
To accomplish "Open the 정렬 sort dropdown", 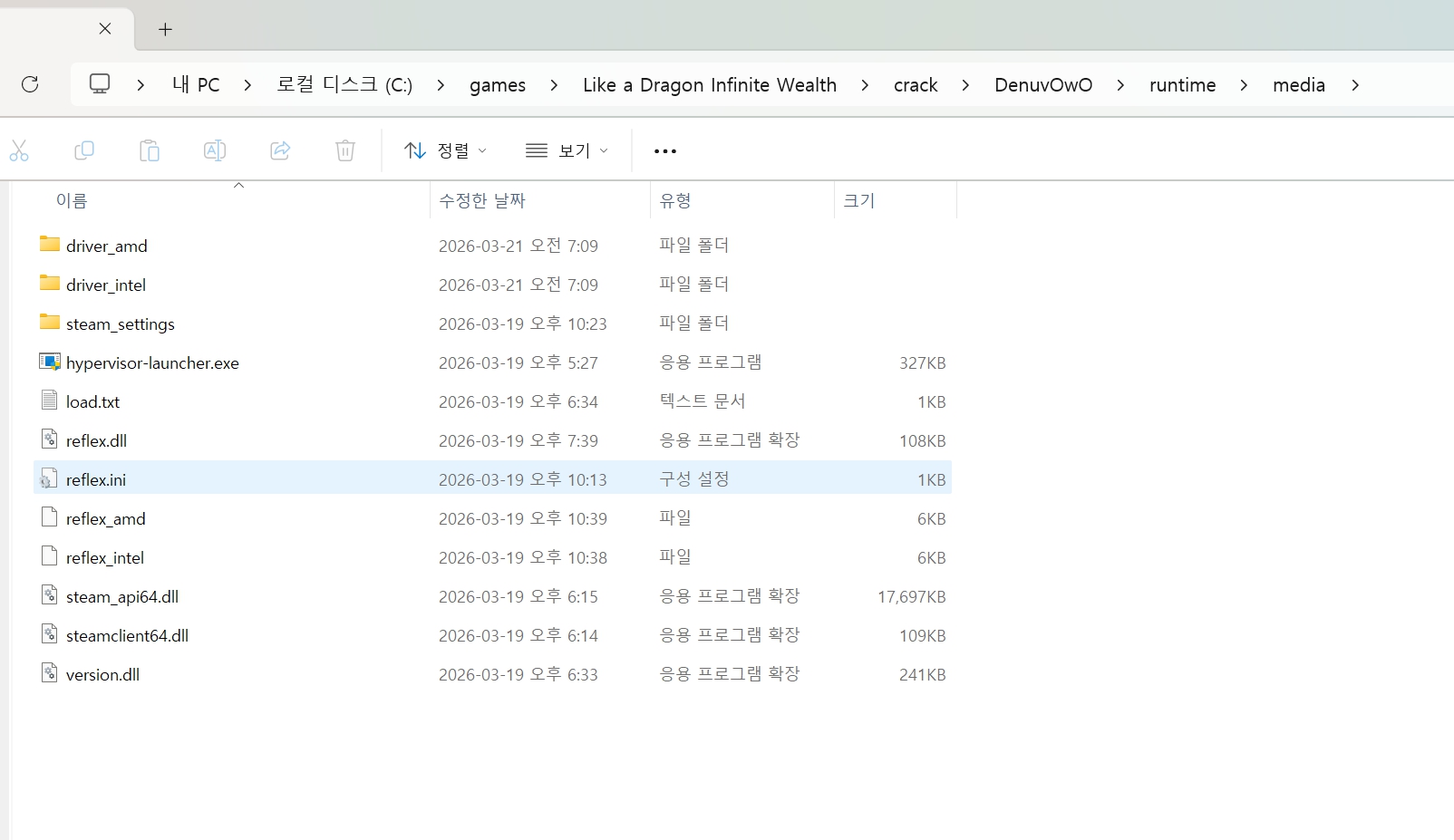I will [x=445, y=150].
